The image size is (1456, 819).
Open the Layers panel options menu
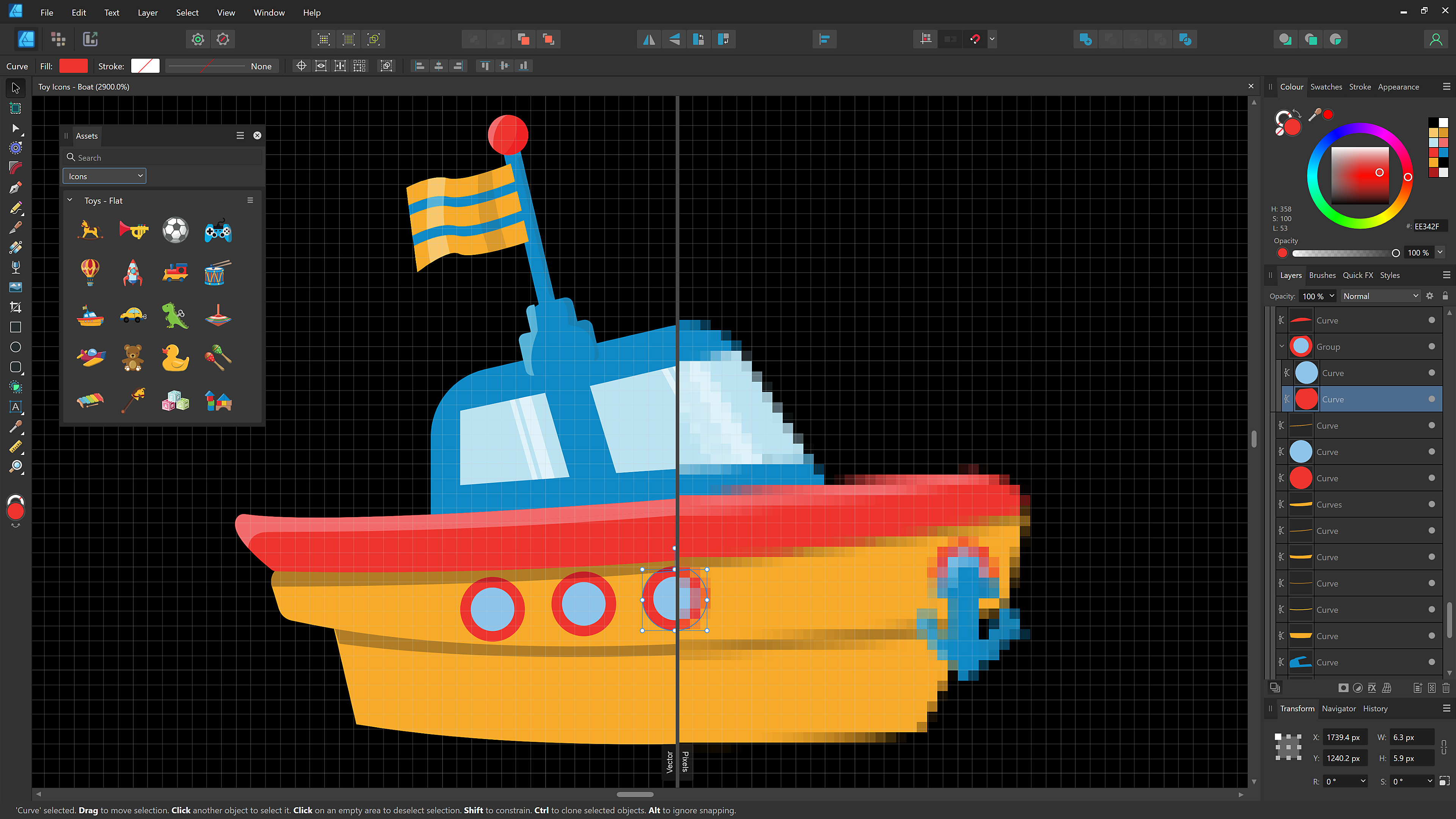click(x=1447, y=275)
